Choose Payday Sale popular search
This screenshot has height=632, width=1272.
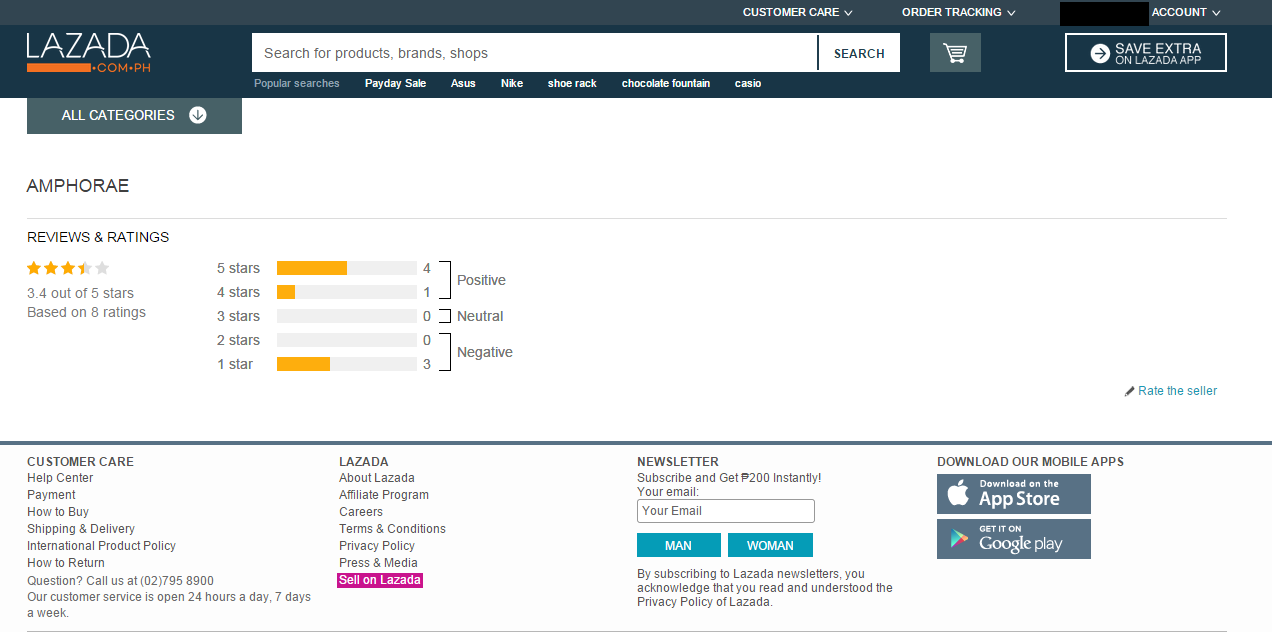[395, 83]
